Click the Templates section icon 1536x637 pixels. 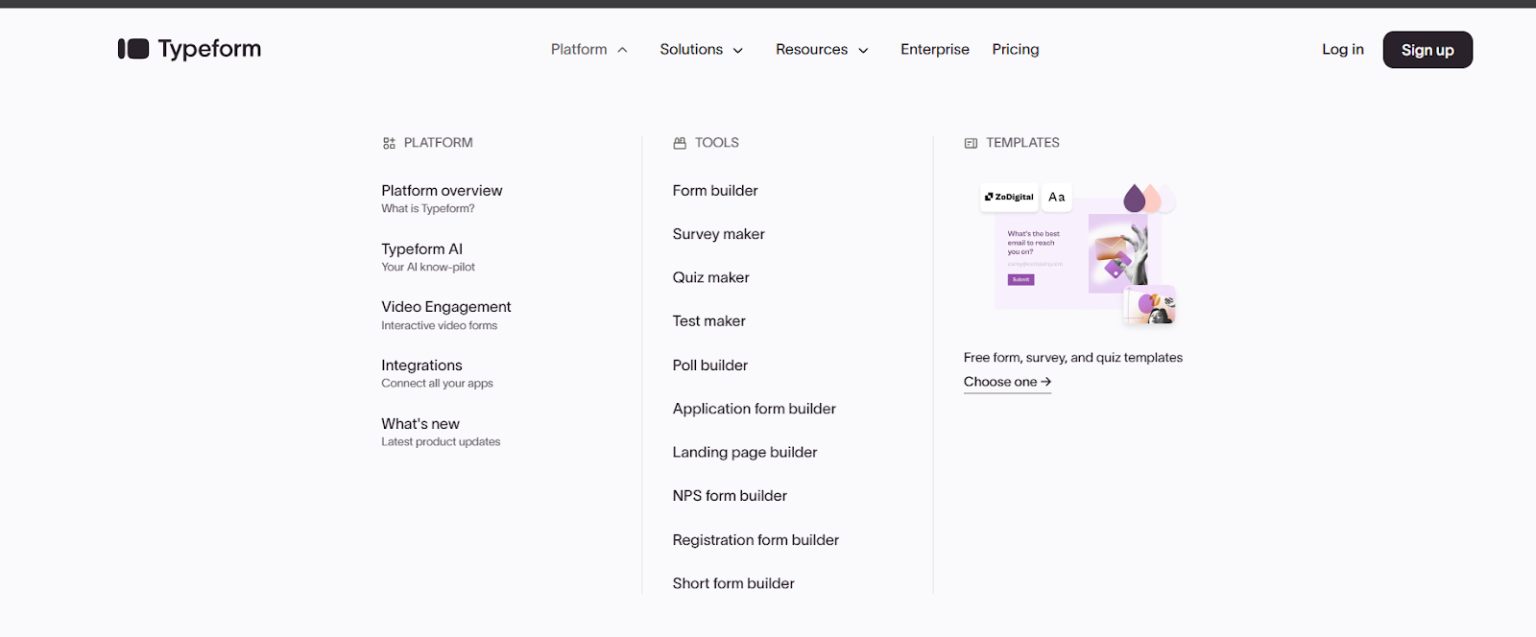(970, 143)
